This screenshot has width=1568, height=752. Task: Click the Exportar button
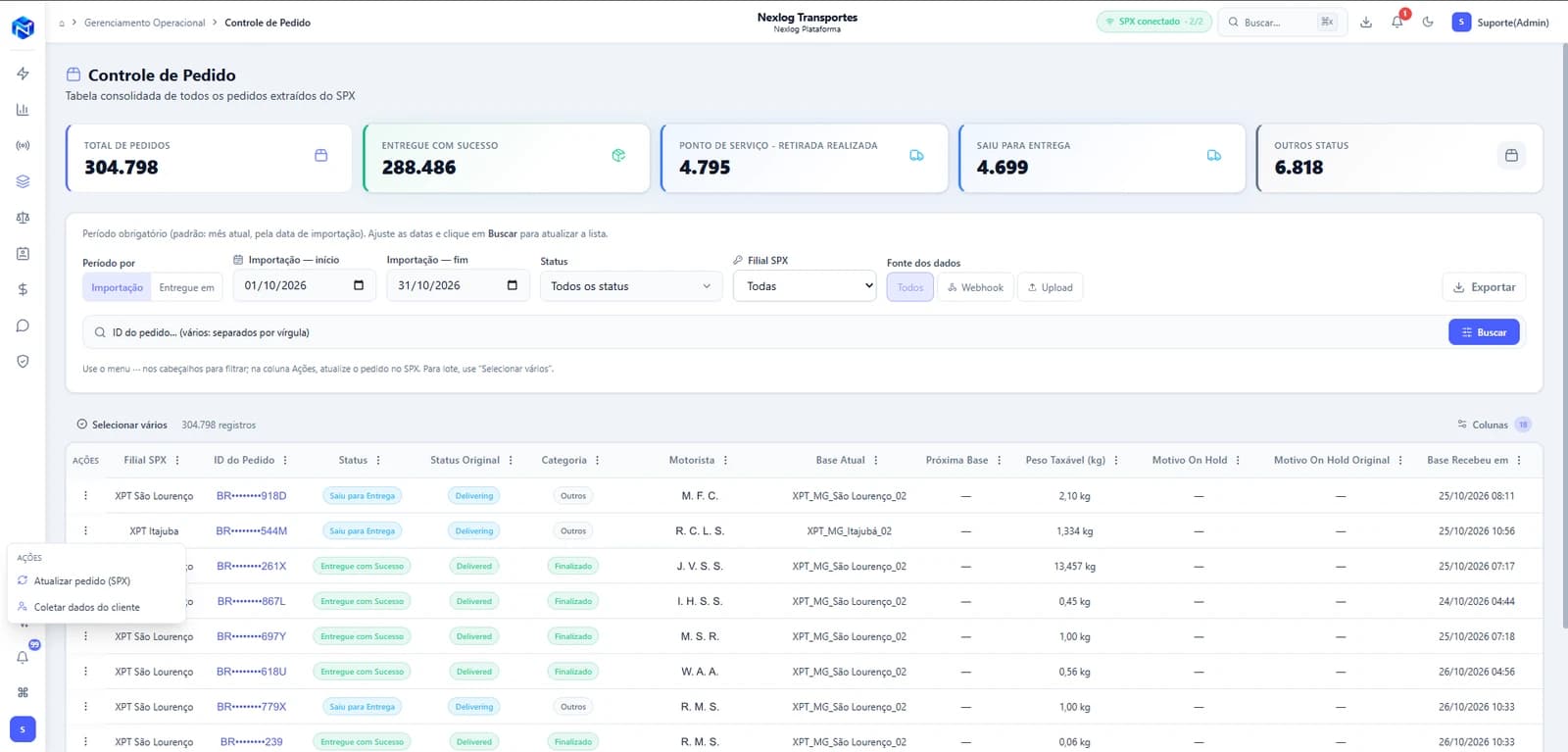(1484, 287)
